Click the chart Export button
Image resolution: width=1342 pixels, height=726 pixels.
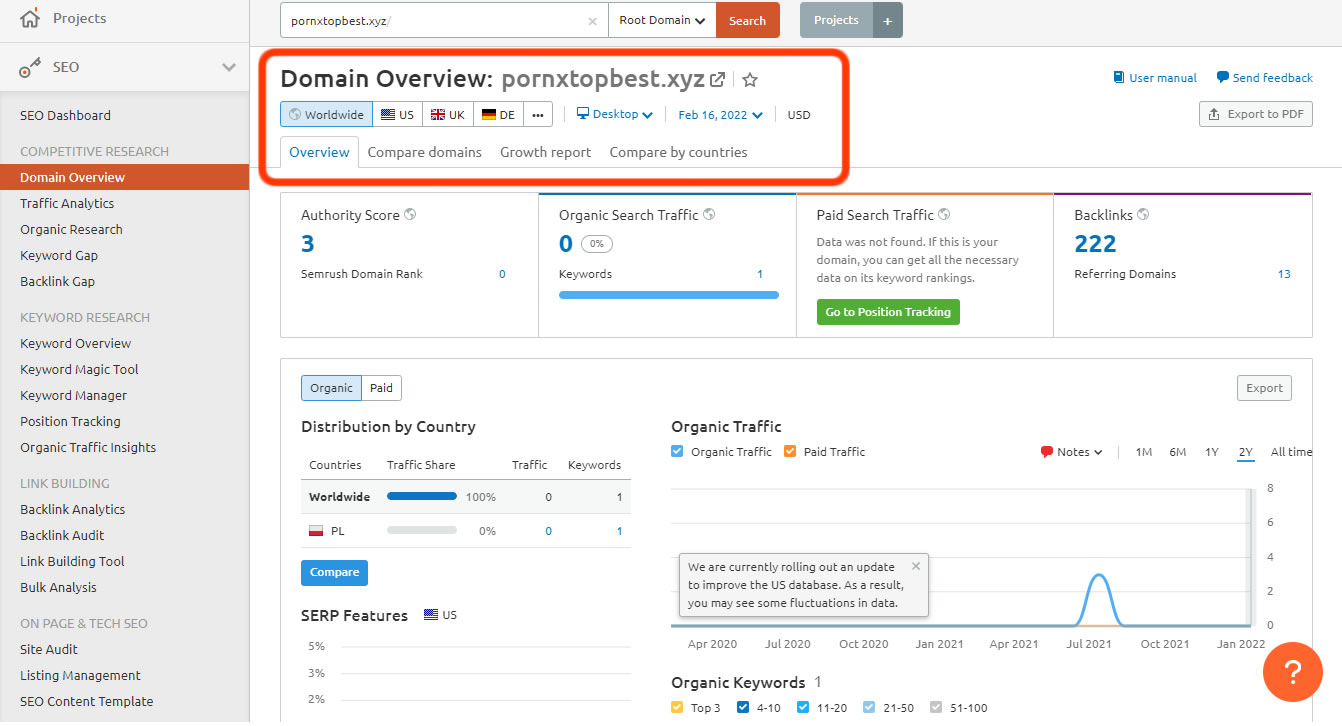pos(1264,388)
